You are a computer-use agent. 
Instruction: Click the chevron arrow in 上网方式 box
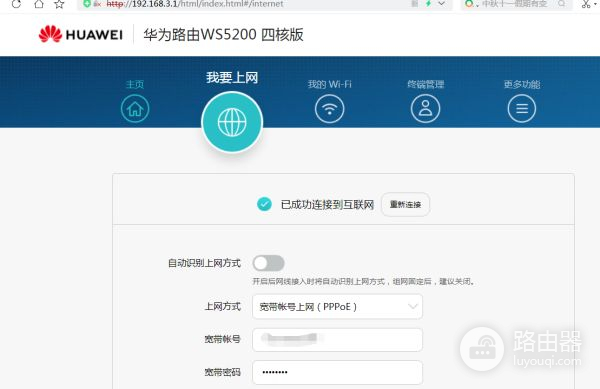click(x=412, y=306)
